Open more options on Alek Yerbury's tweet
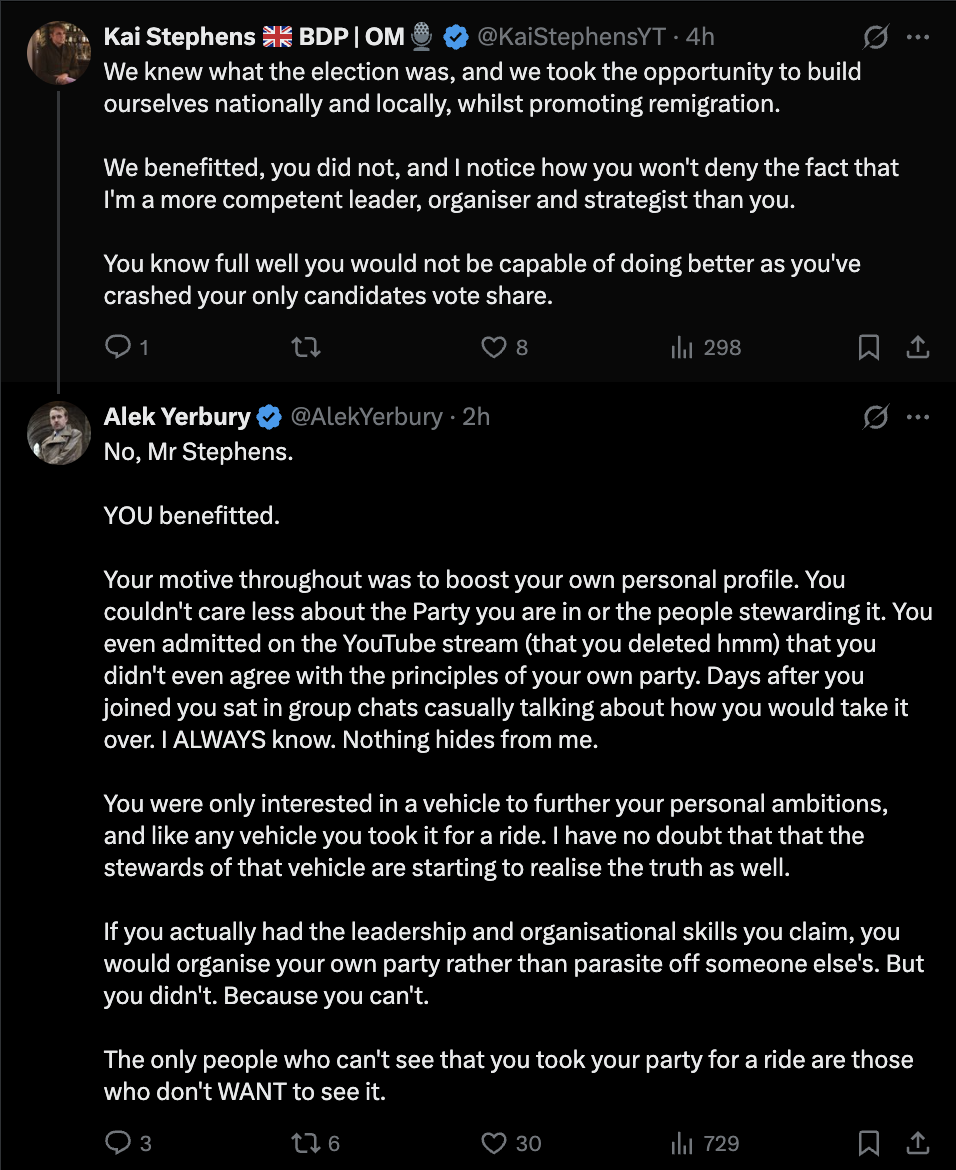The image size is (956, 1170). 917,416
